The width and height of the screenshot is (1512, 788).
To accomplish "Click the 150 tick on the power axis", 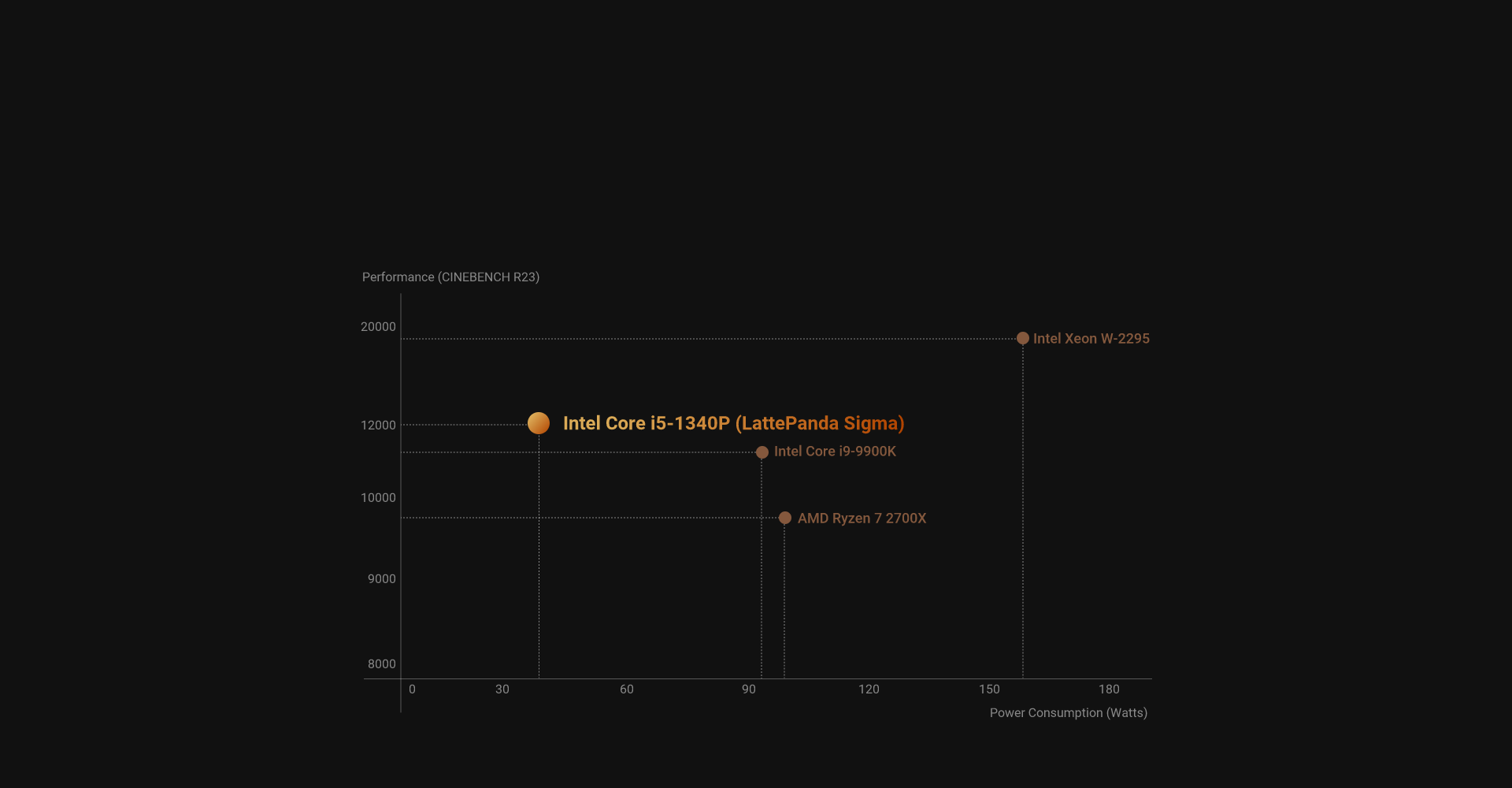I will (989, 689).
